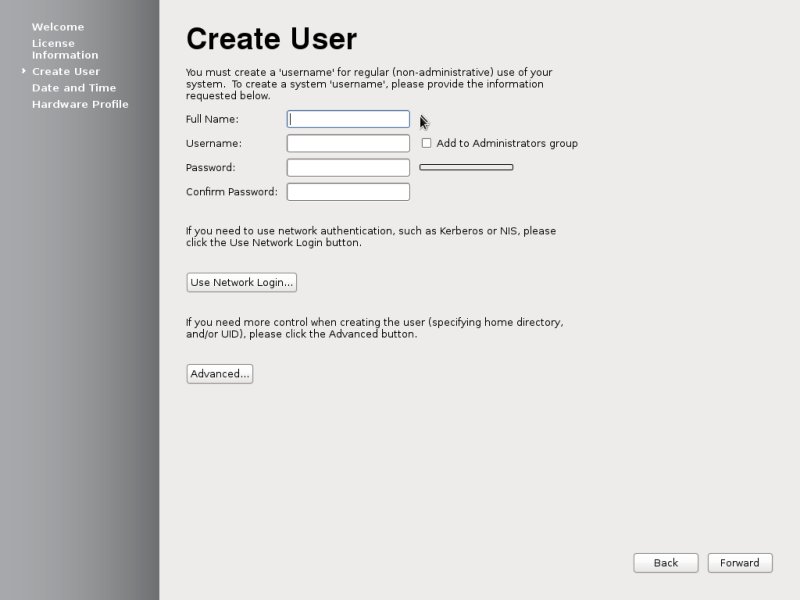Click the arrow marker beside Create User
Image resolution: width=800 pixels, height=600 pixels.
[x=23, y=71]
